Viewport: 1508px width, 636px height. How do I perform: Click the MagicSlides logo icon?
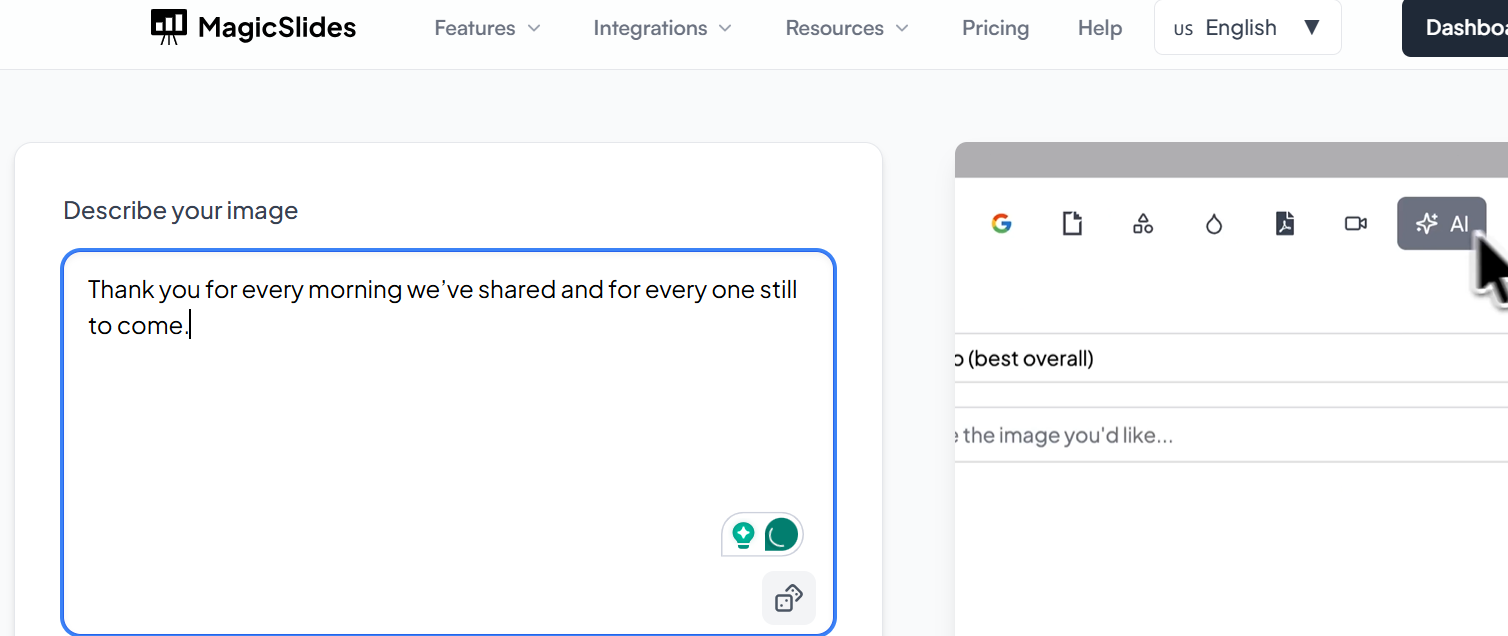tap(169, 27)
